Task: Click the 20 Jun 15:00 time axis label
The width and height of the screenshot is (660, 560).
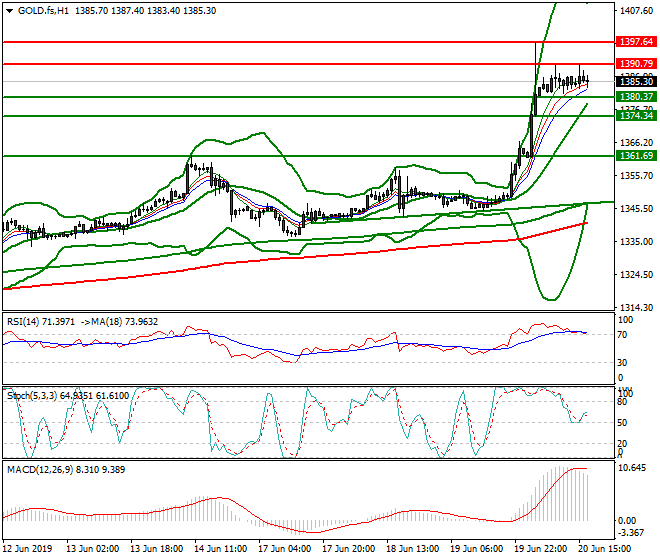Action: [605, 549]
